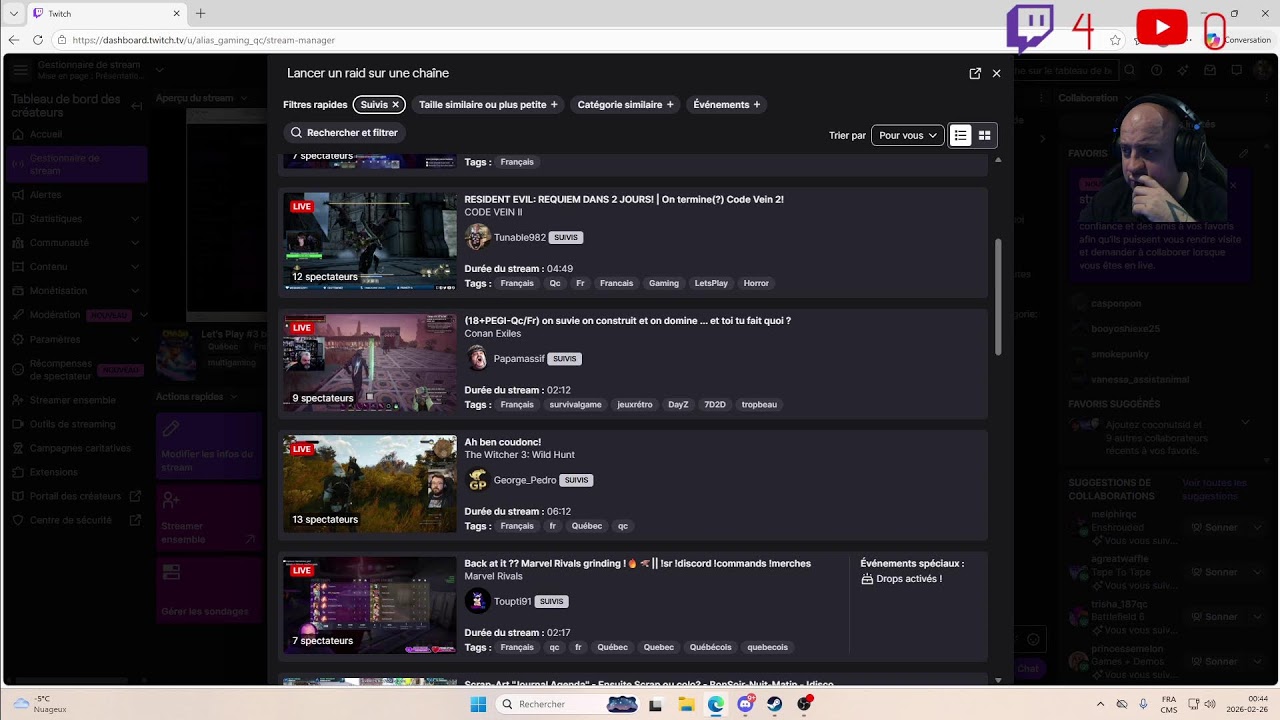Switch to list view layout icon
The image size is (1280, 720).
pyautogui.click(x=960, y=135)
